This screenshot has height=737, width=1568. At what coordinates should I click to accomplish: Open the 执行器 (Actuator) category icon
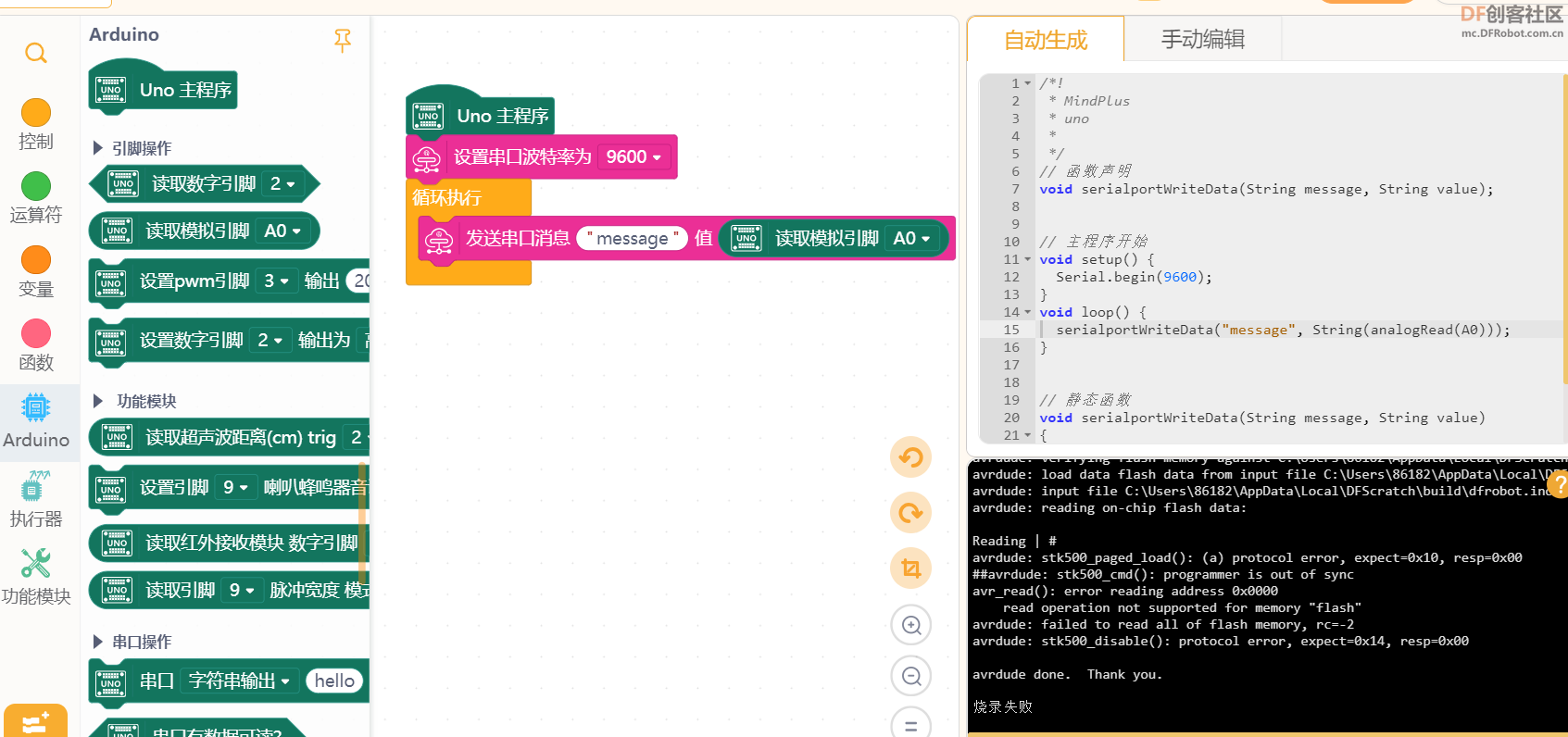[36, 486]
